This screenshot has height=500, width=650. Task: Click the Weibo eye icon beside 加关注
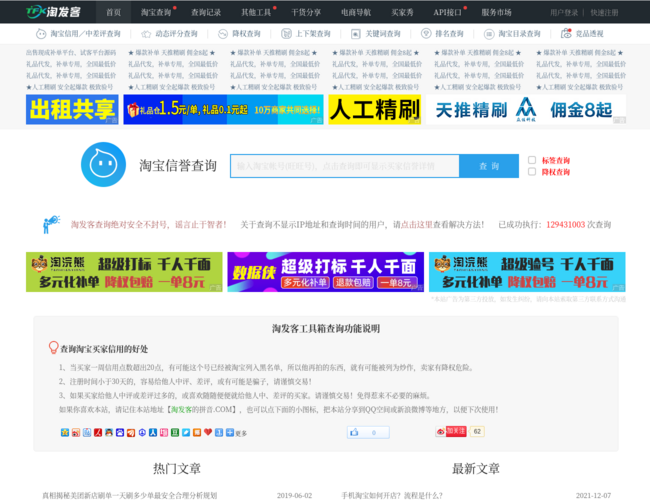click(440, 432)
